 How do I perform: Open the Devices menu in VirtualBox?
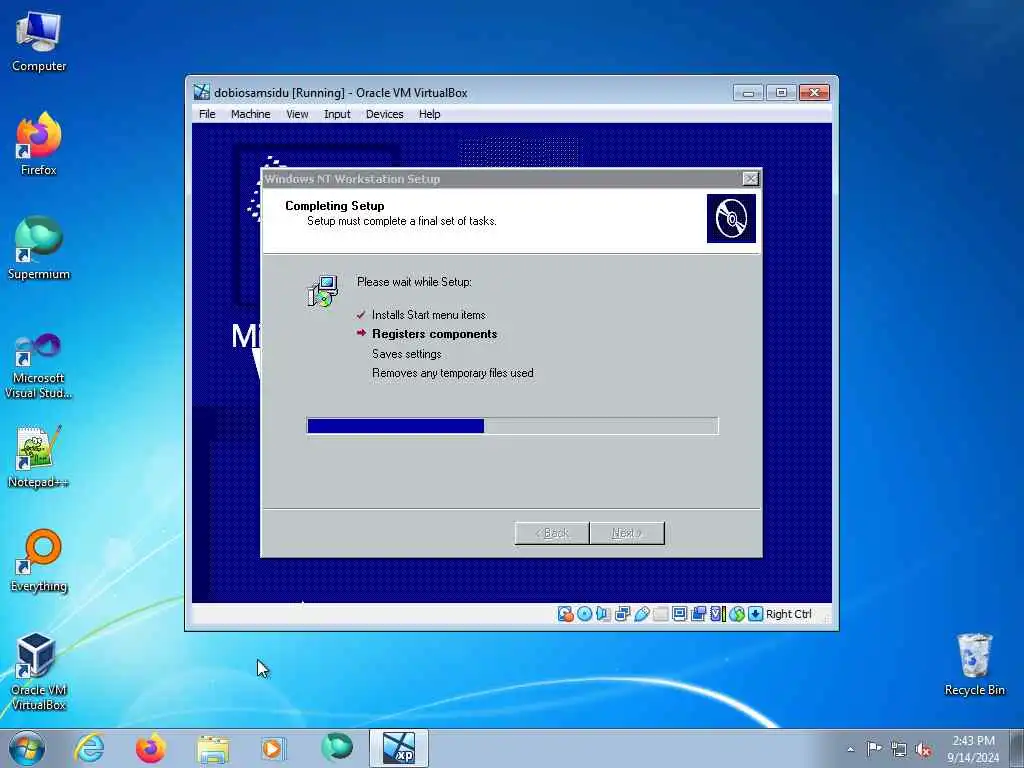(x=385, y=114)
